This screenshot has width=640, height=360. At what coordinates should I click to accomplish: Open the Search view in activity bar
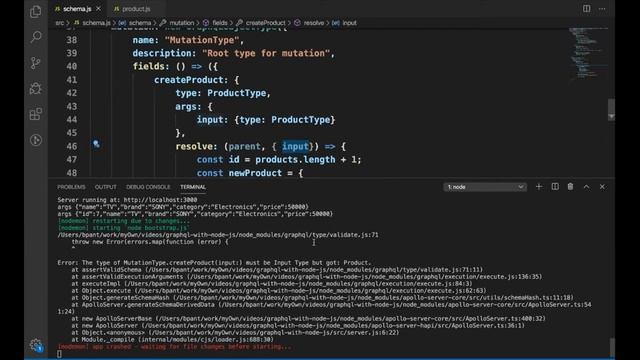coord(36,37)
